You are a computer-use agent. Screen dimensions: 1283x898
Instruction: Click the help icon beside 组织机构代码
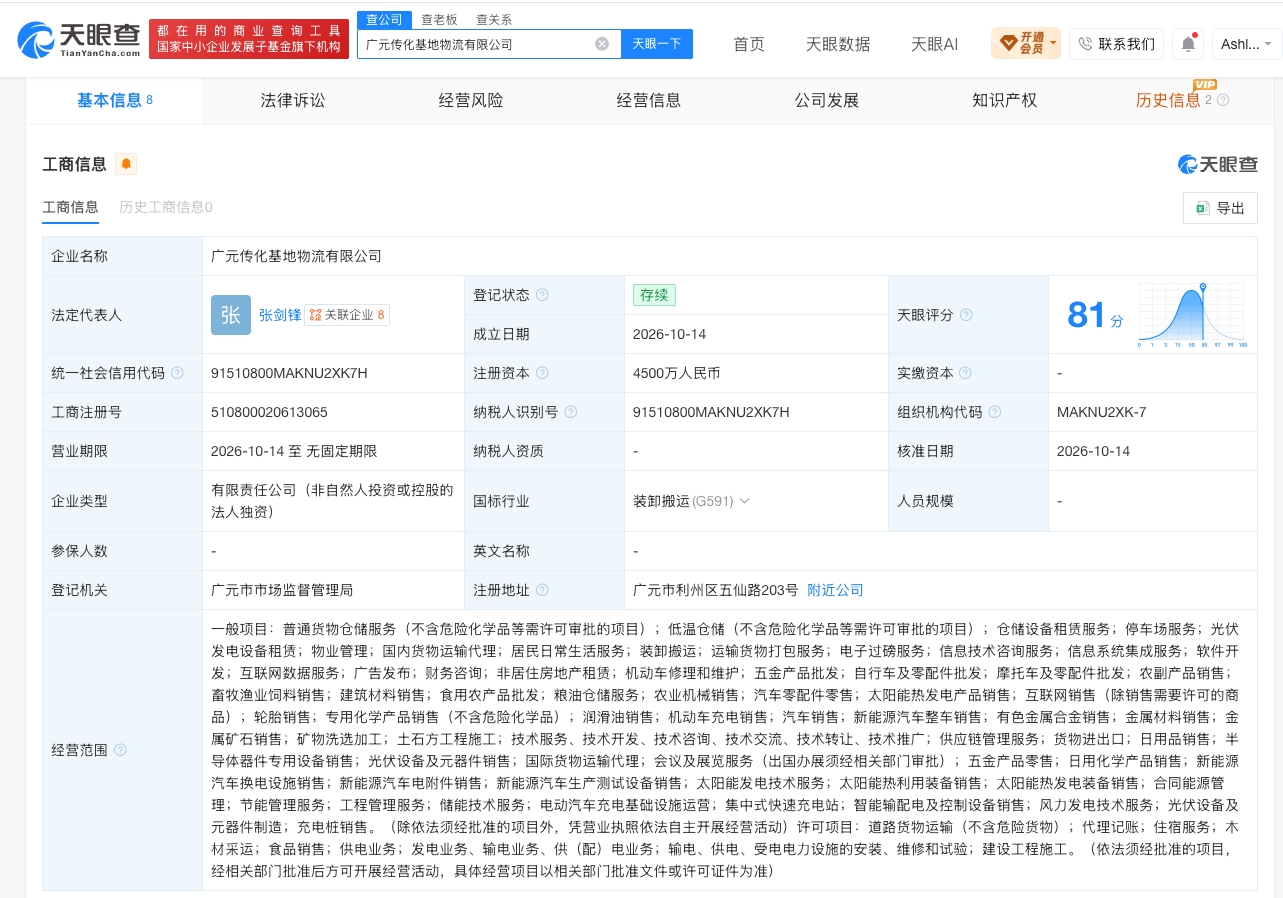(995, 412)
